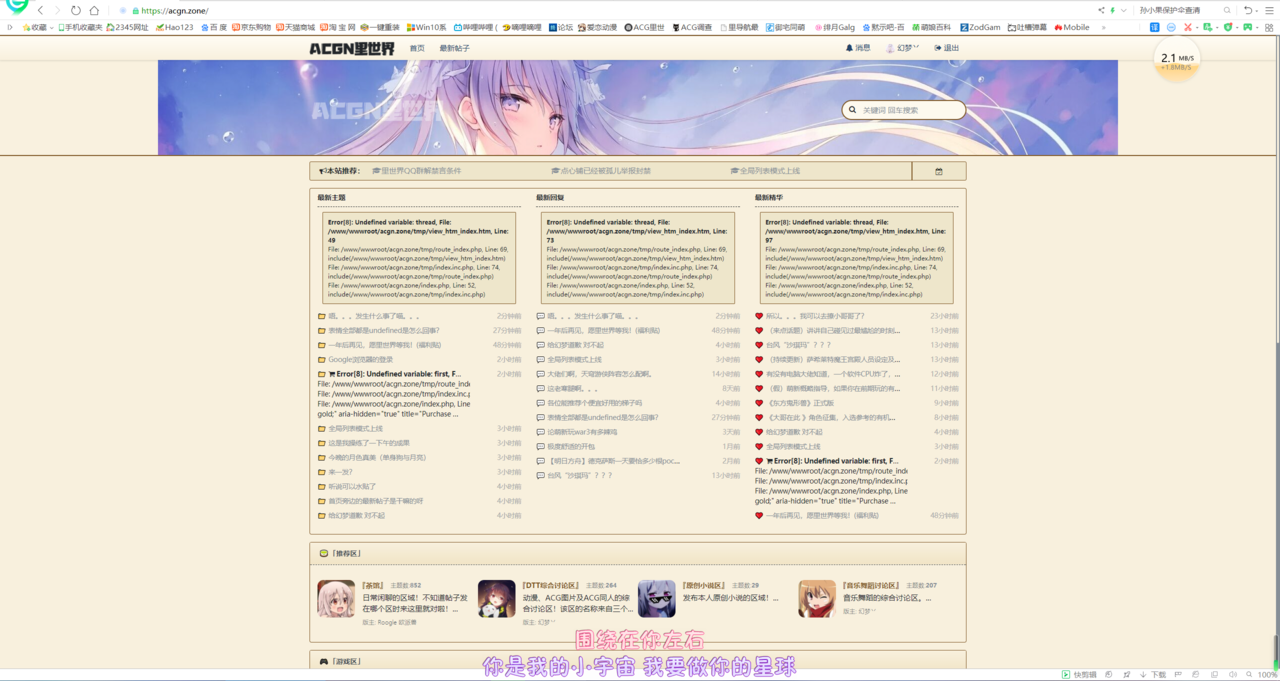This screenshot has width=1280, height=681.
Task: Open the browser hamburger menu
Action: point(1268,10)
